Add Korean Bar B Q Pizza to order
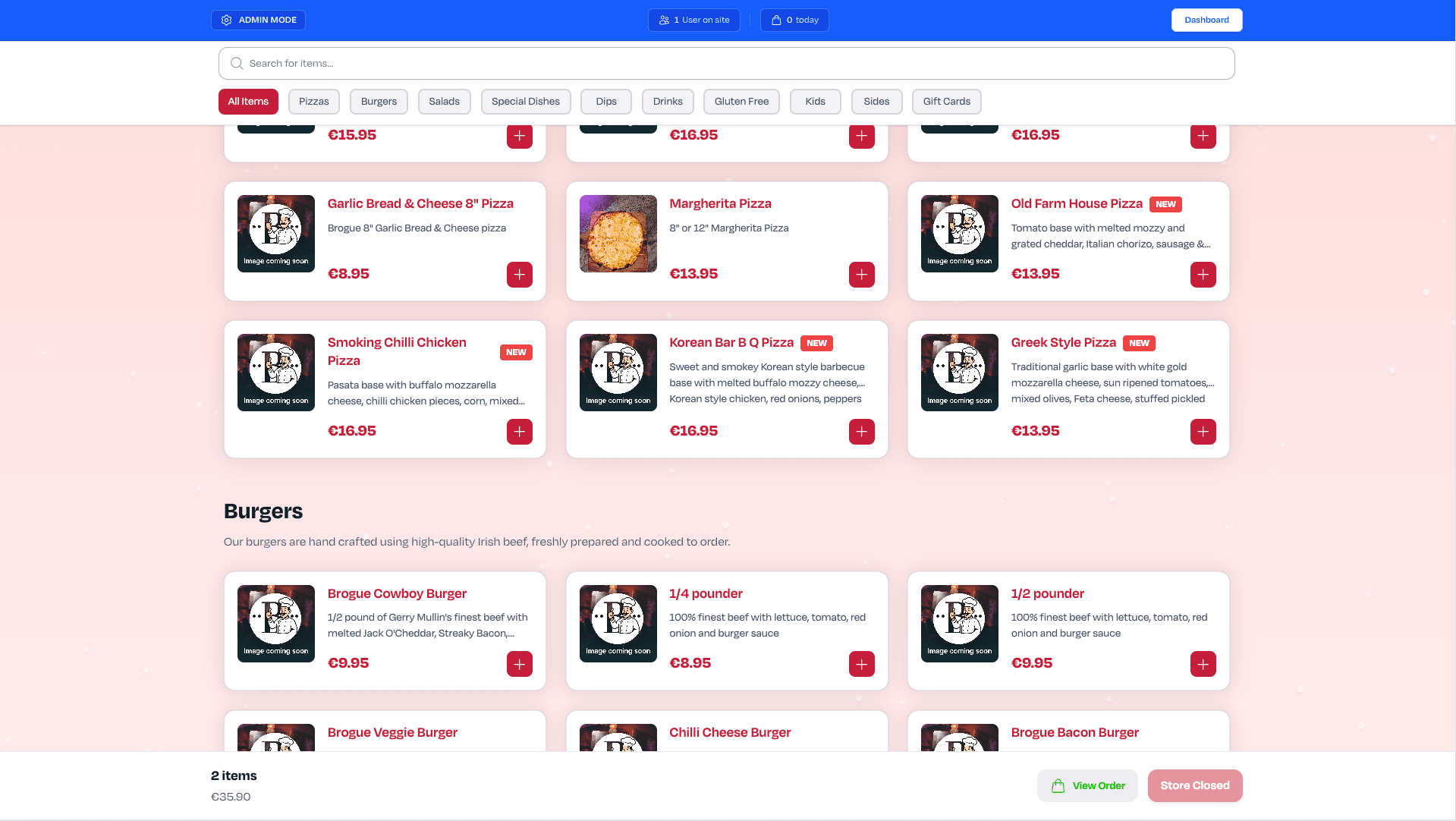The image size is (1456, 821). click(x=862, y=432)
